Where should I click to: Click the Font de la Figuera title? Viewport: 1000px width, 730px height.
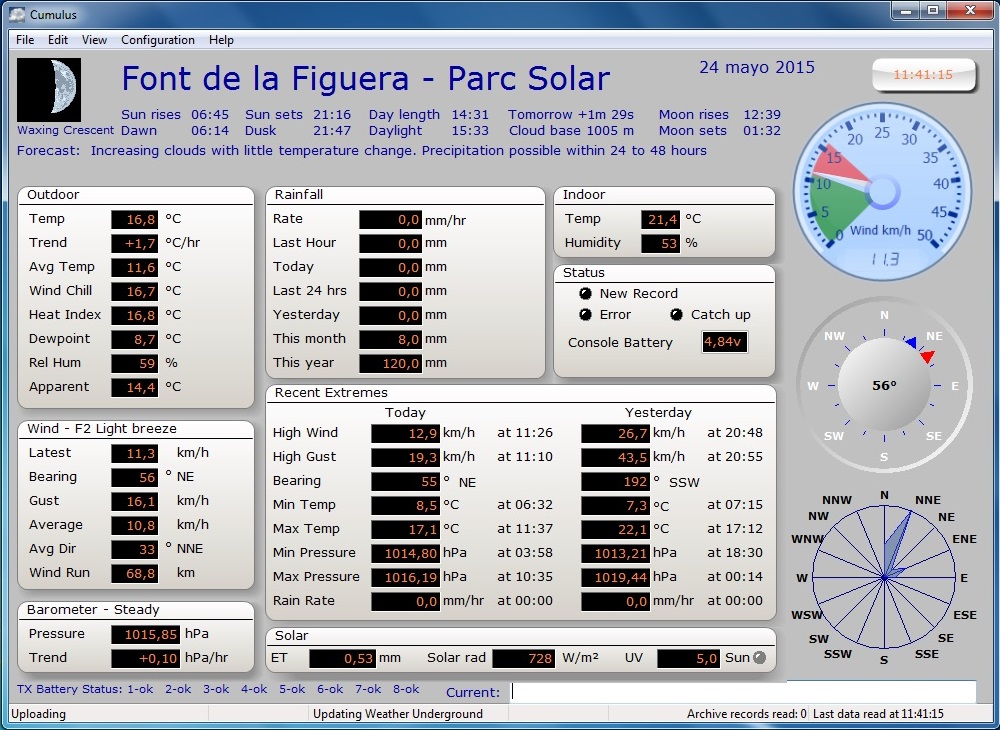pos(365,78)
